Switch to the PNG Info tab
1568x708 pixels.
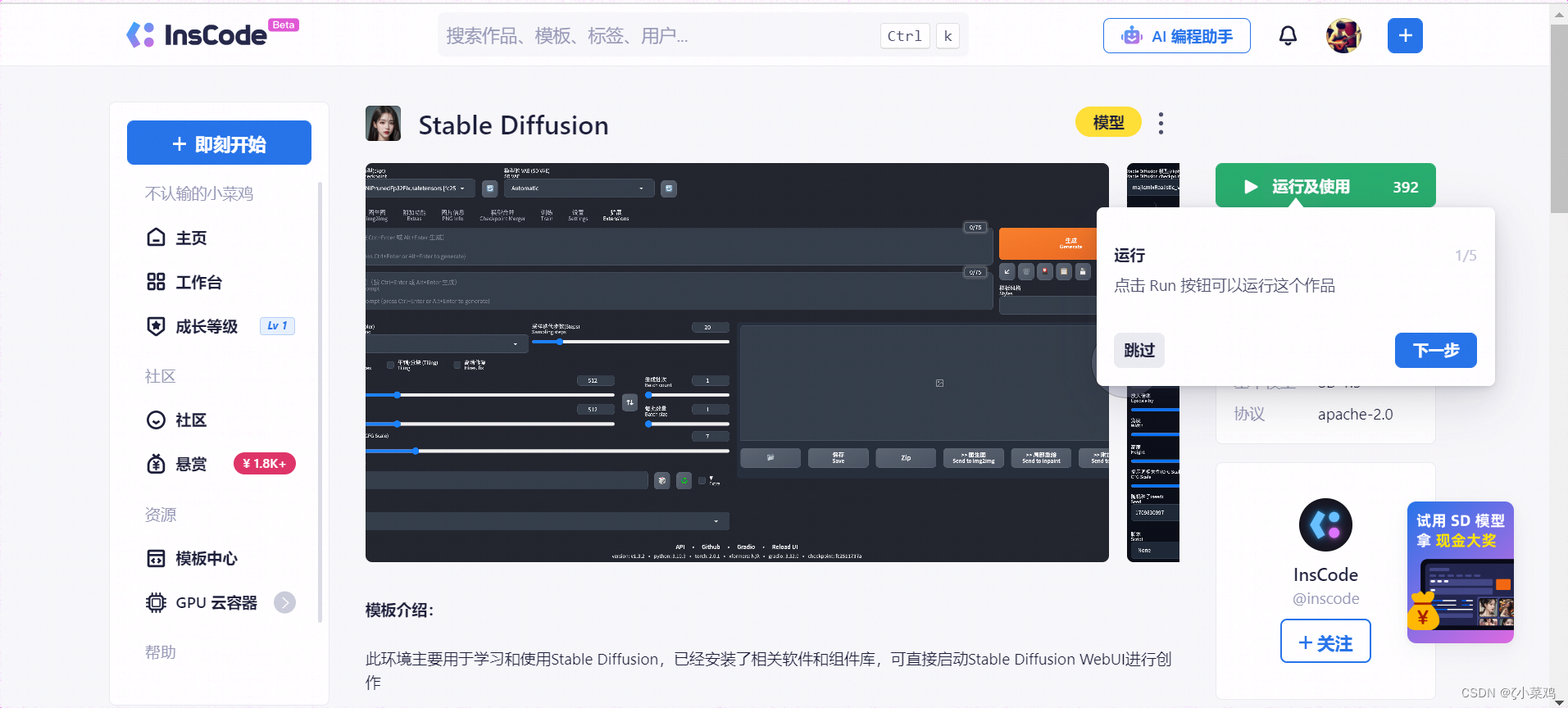tap(452, 215)
